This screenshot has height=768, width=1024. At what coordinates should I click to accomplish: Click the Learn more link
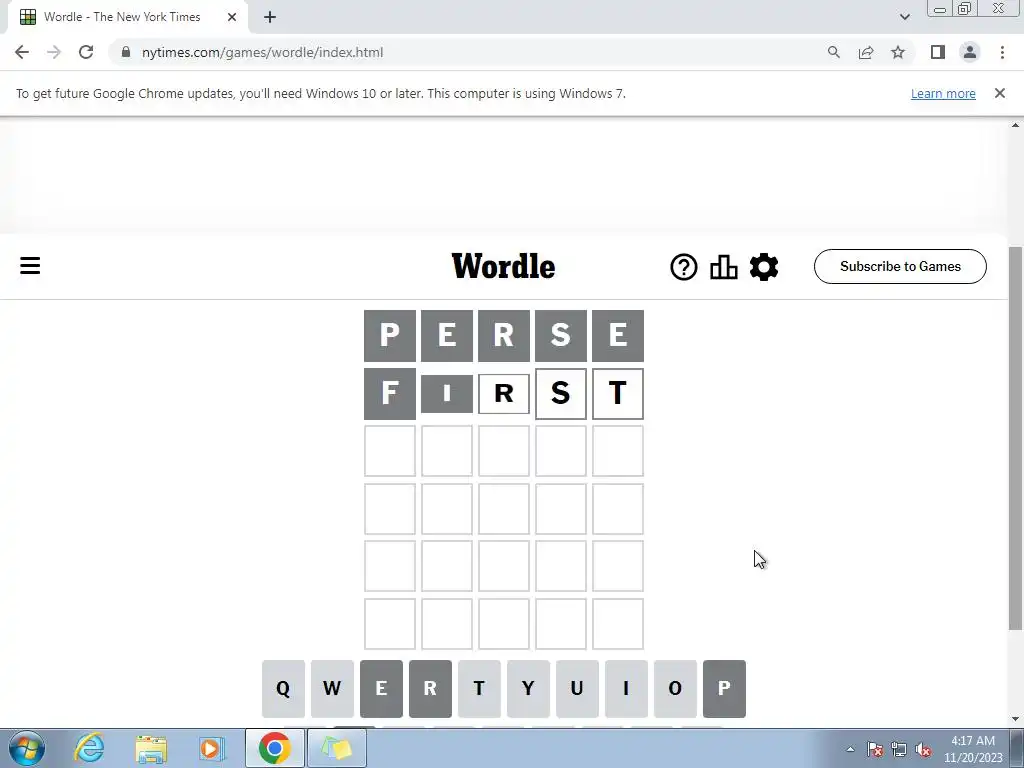tap(943, 93)
